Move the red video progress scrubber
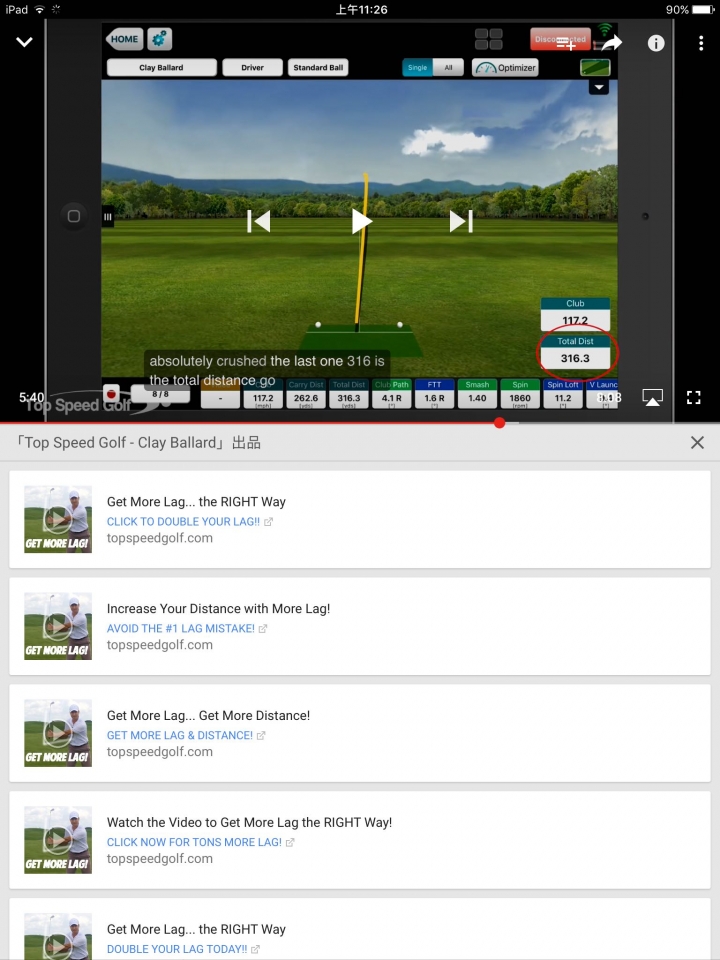Screen dimensions: 720x960 500,422
